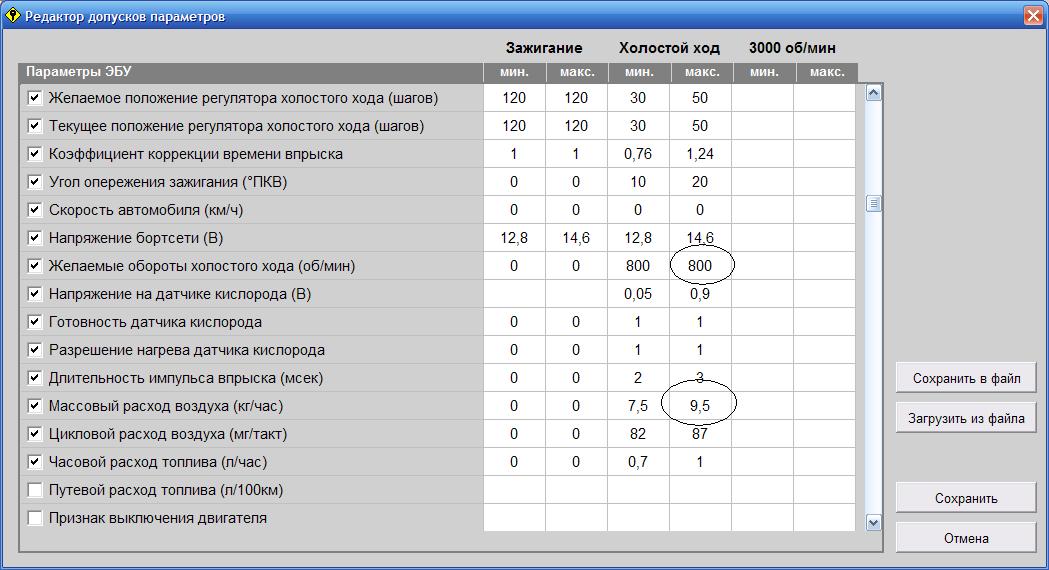Toggle the Массовый расход воздуха checkbox

tap(35, 406)
